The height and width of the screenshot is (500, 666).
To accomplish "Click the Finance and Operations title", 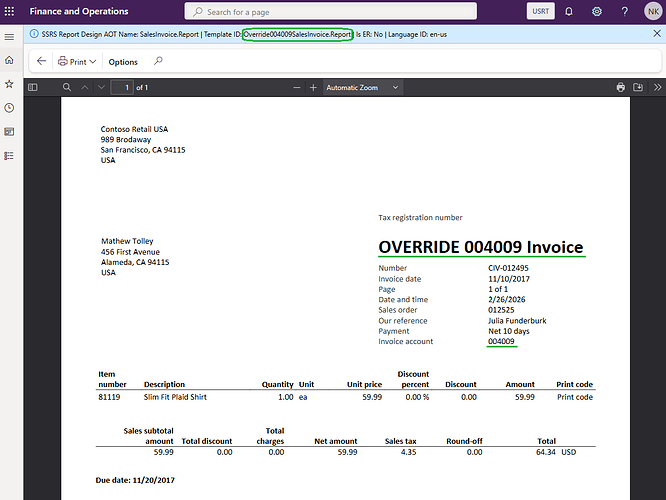I will pos(79,11).
